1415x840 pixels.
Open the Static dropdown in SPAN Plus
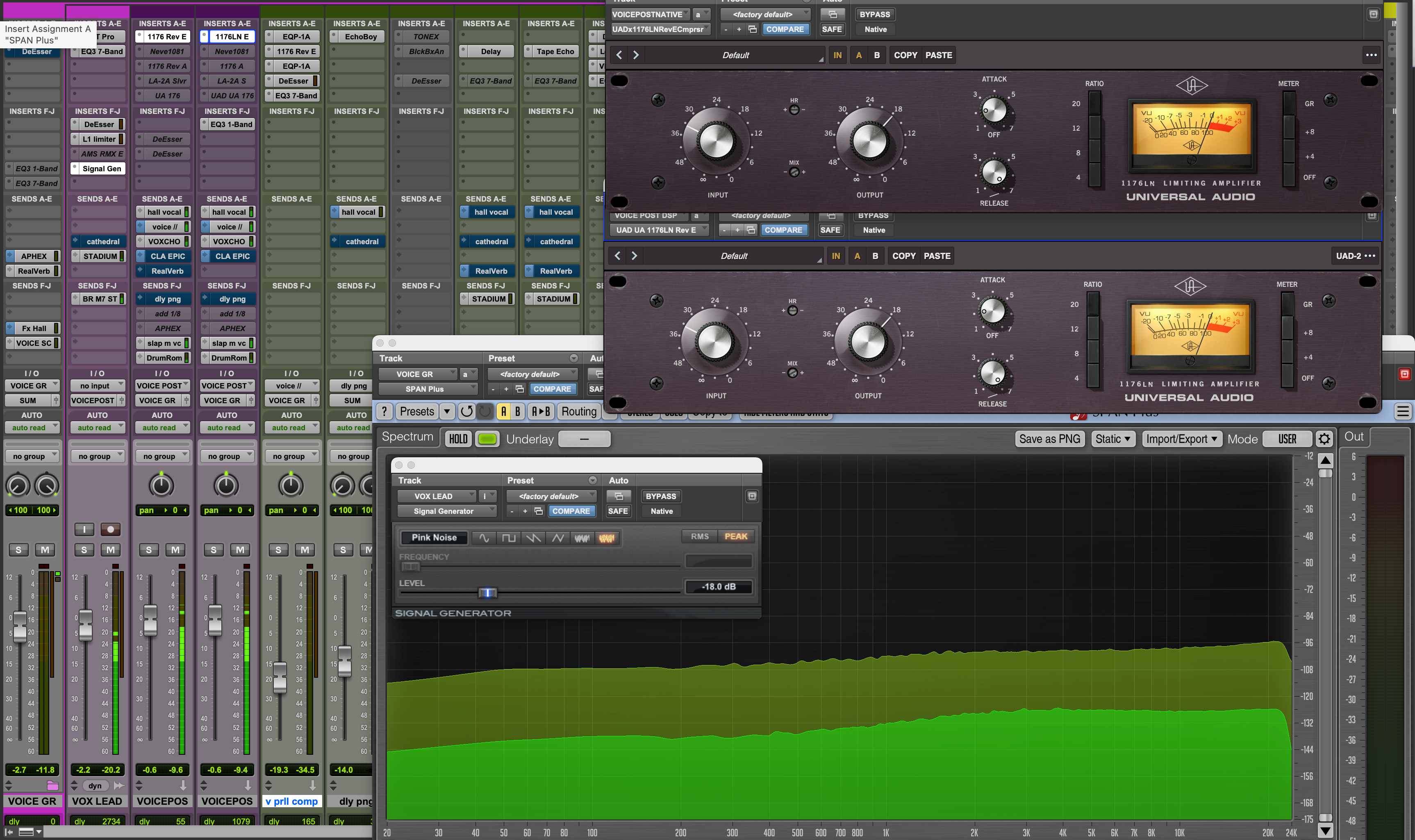(1112, 439)
